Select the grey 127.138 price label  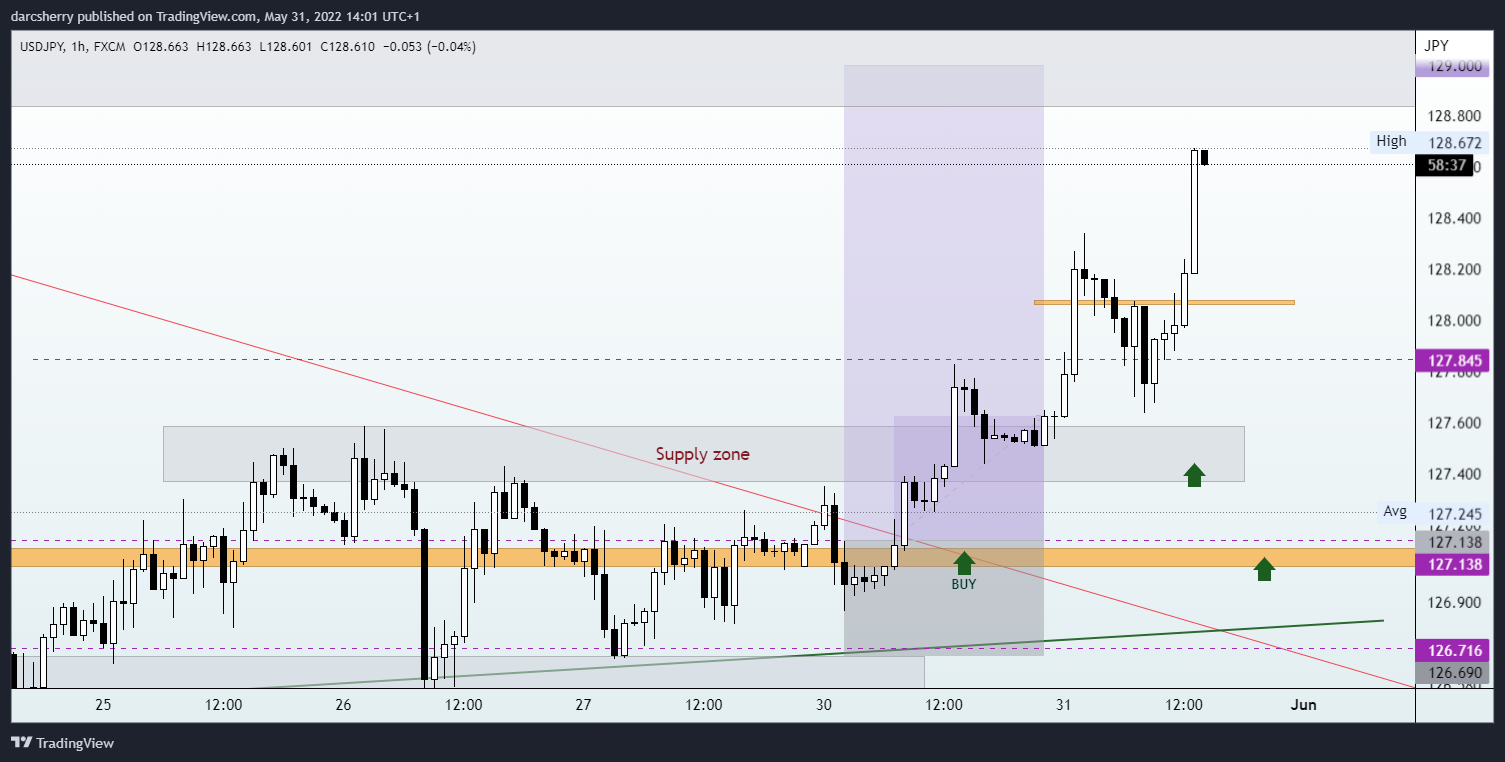click(1453, 542)
